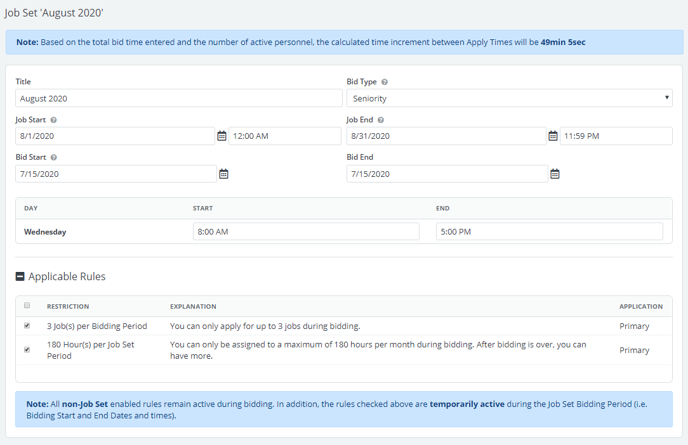Click the Wednesday end time 5:00 PM field
The width and height of the screenshot is (688, 445).
(x=548, y=231)
